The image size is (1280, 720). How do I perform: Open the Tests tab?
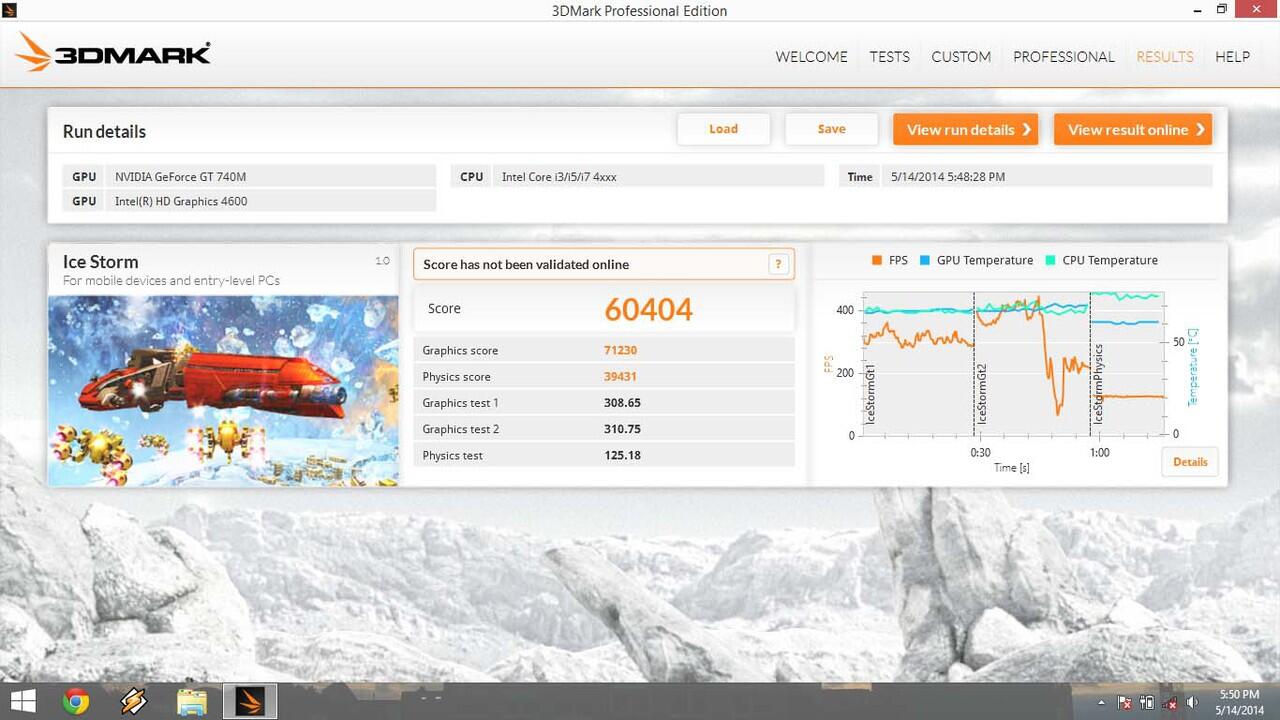point(889,57)
